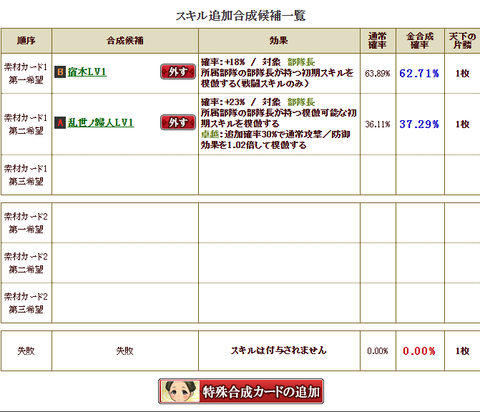Viewport: 480px width, 412px height.
Task: Select the red 0.00% failure rate
Action: coord(419,351)
